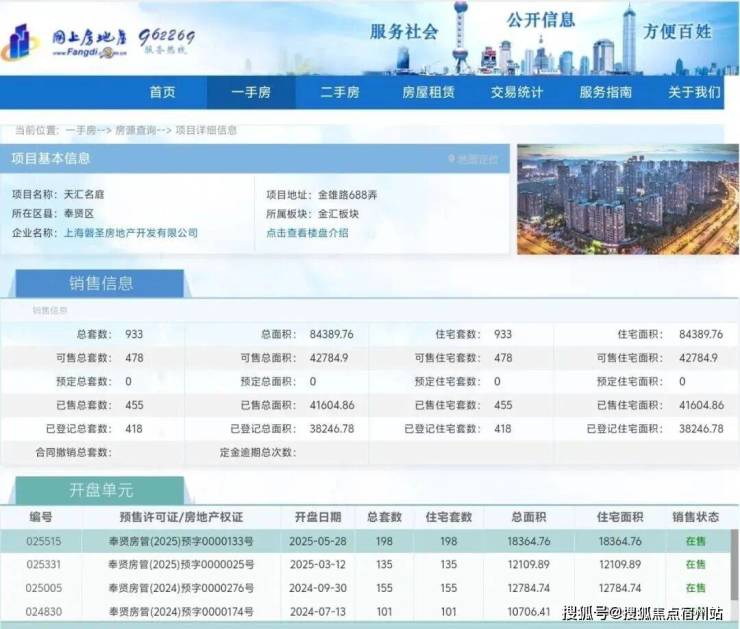Go to the 房屋租赁 section
The height and width of the screenshot is (629, 740).
click(428, 92)
